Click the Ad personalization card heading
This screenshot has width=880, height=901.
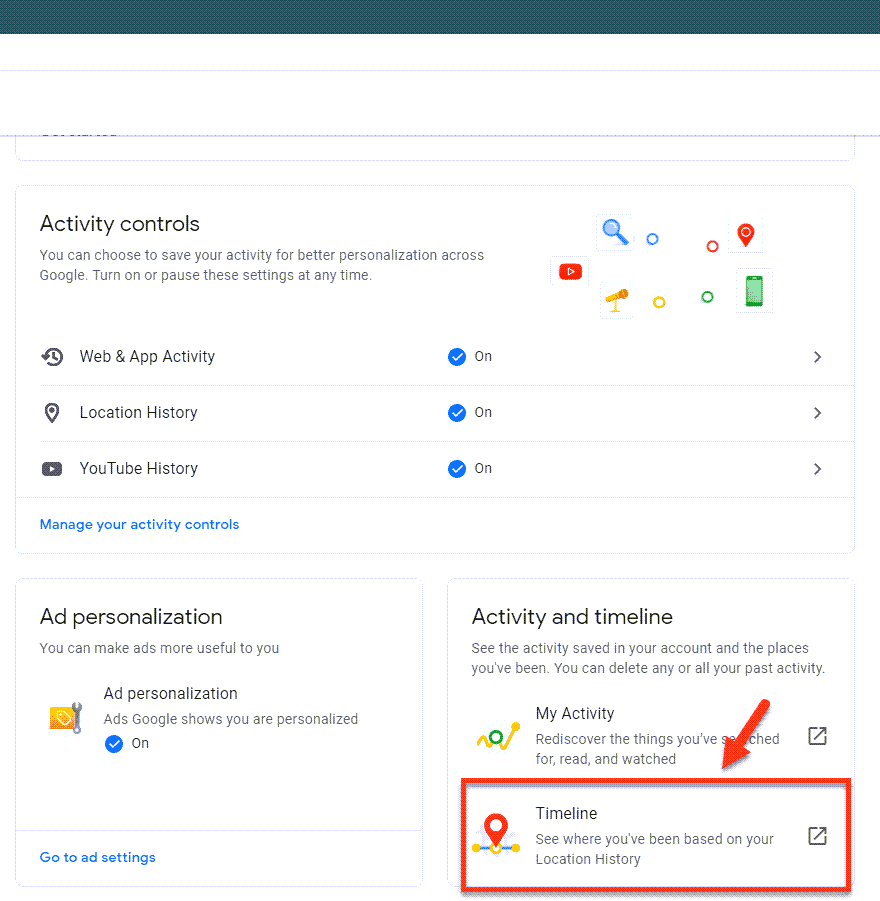[131, 617]
